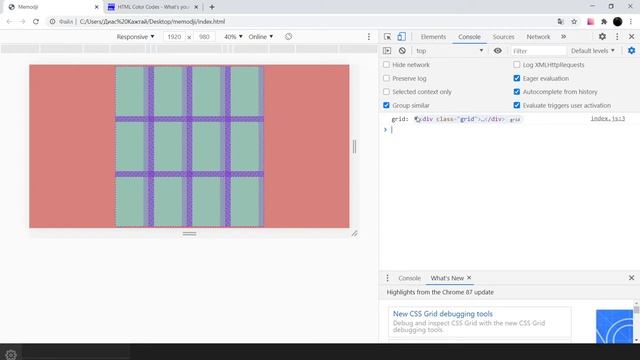Create a live expression with the eye icon
640x360 pixels.
coord(498,51)
